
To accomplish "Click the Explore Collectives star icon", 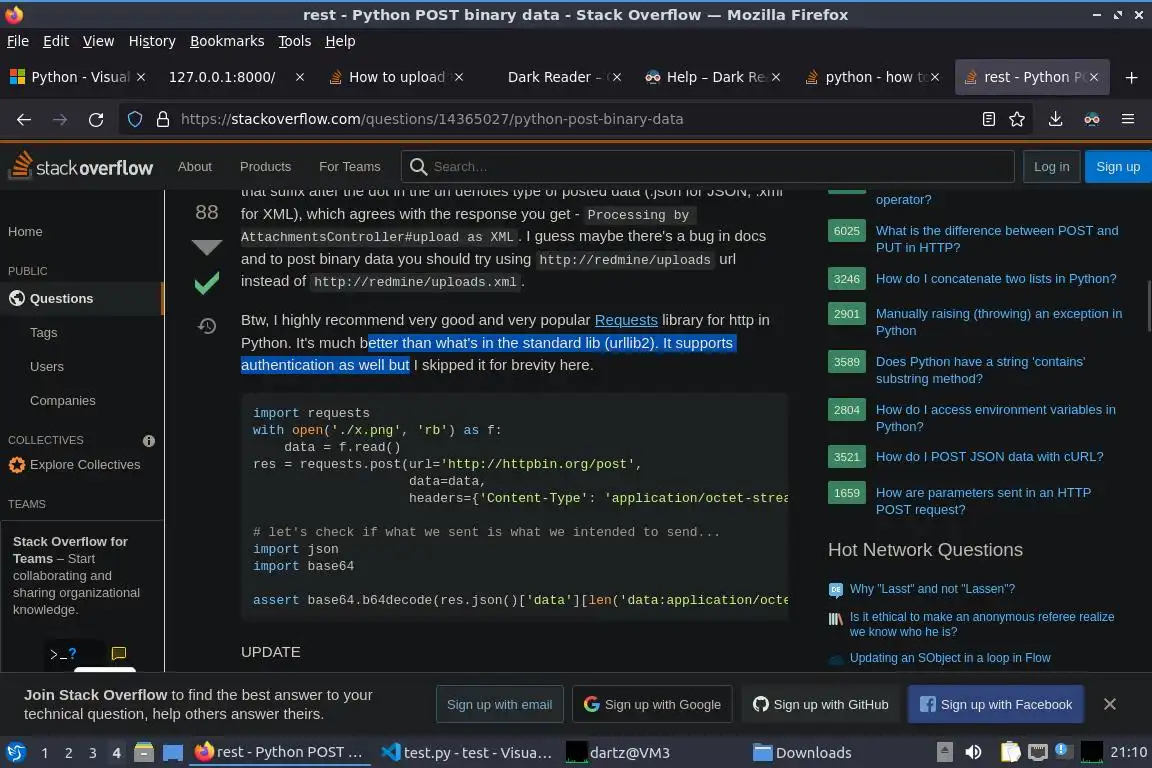I will coord(17,464).
